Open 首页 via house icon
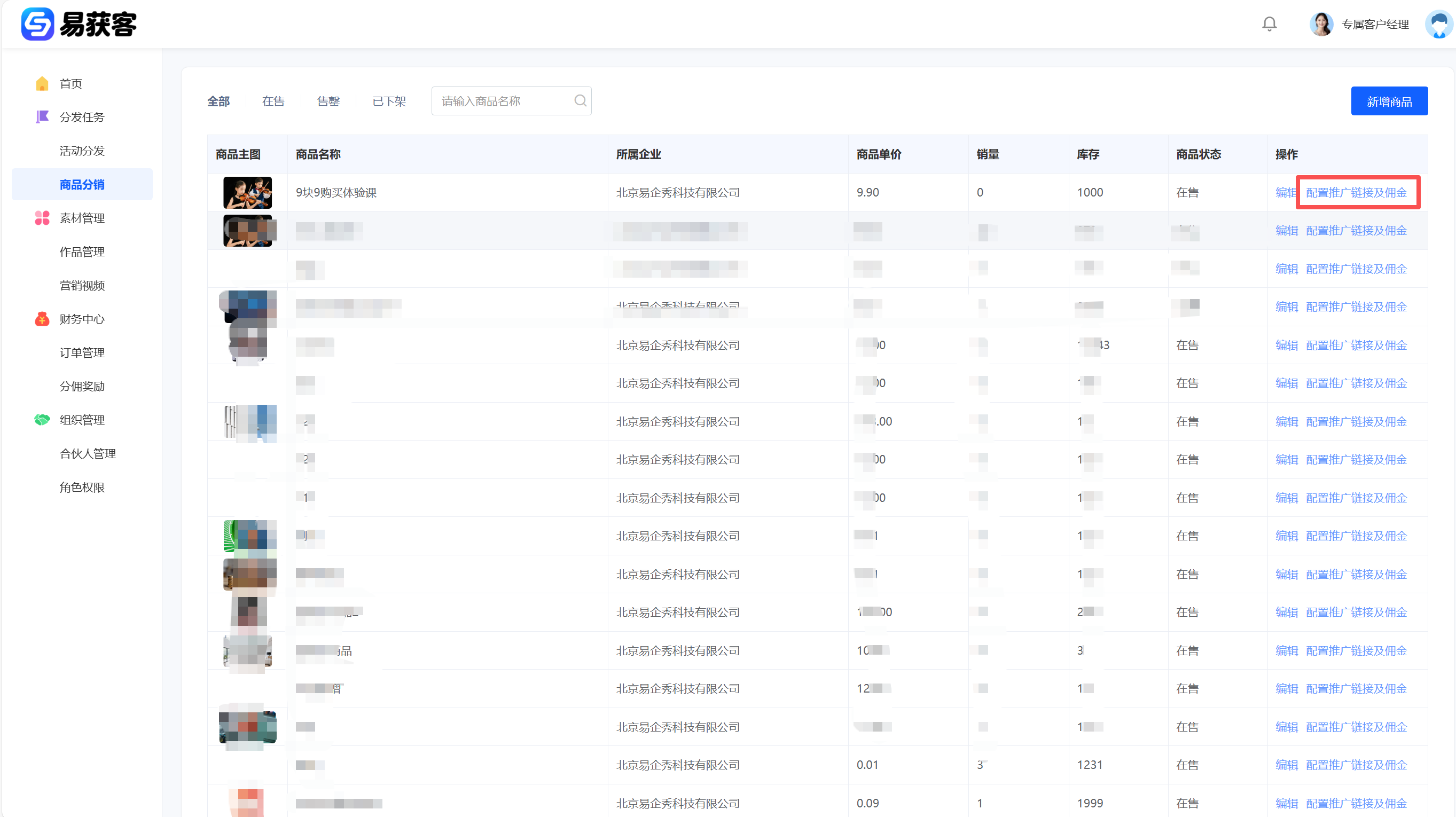The width and height of the screenshot is (1456, 817). (42, 84)
